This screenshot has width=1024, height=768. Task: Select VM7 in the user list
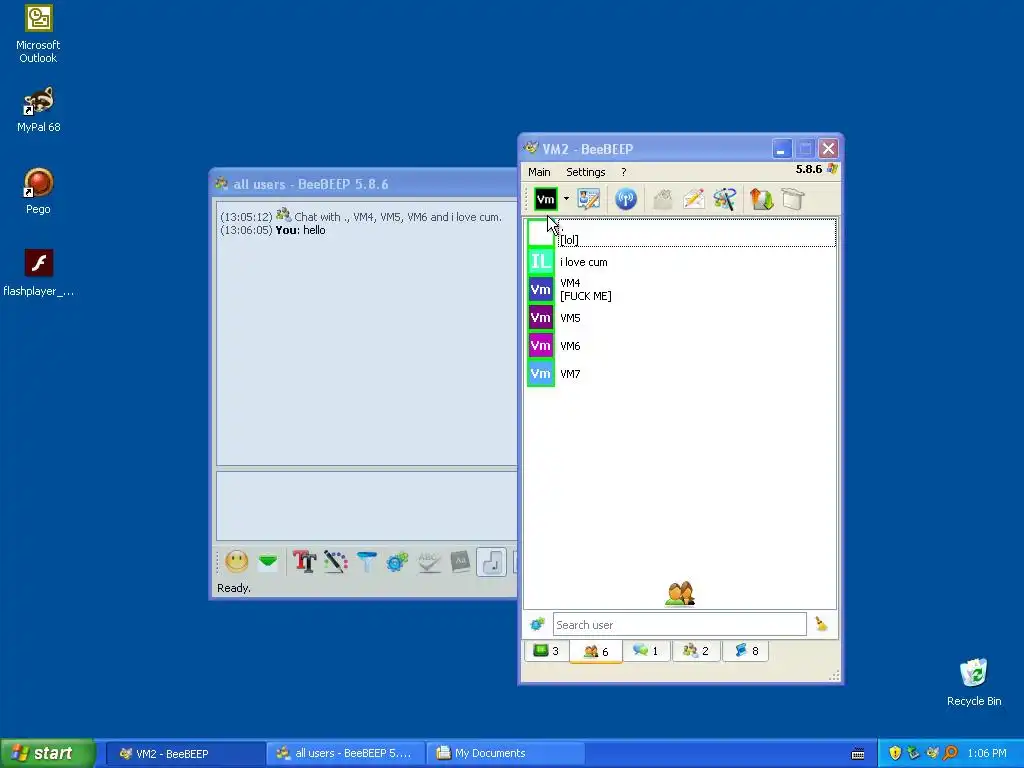tap(680, 374)
